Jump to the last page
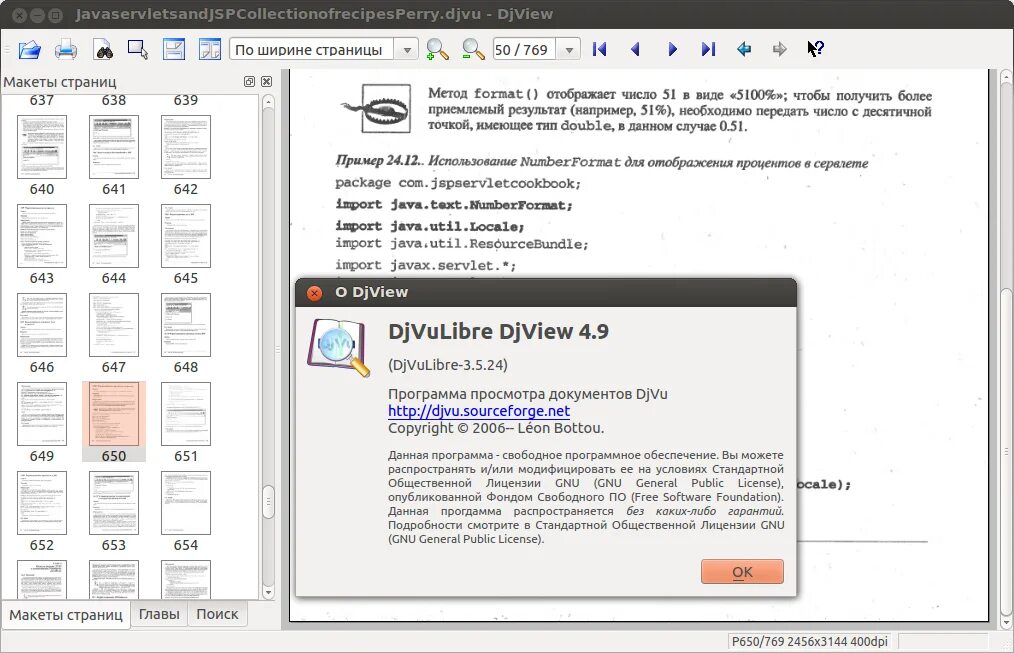This screenshot has width=1014, height=653. [x=708, y=49]
